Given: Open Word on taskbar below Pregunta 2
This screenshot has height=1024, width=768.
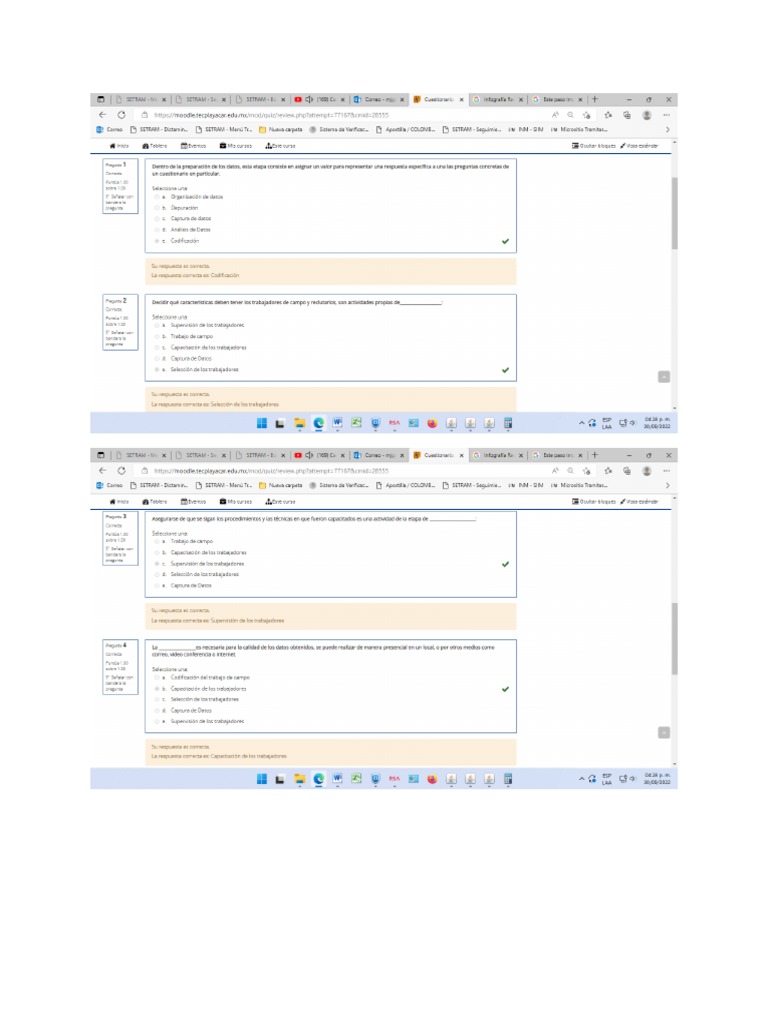Looking at the screenshot, I should (338, 423).
